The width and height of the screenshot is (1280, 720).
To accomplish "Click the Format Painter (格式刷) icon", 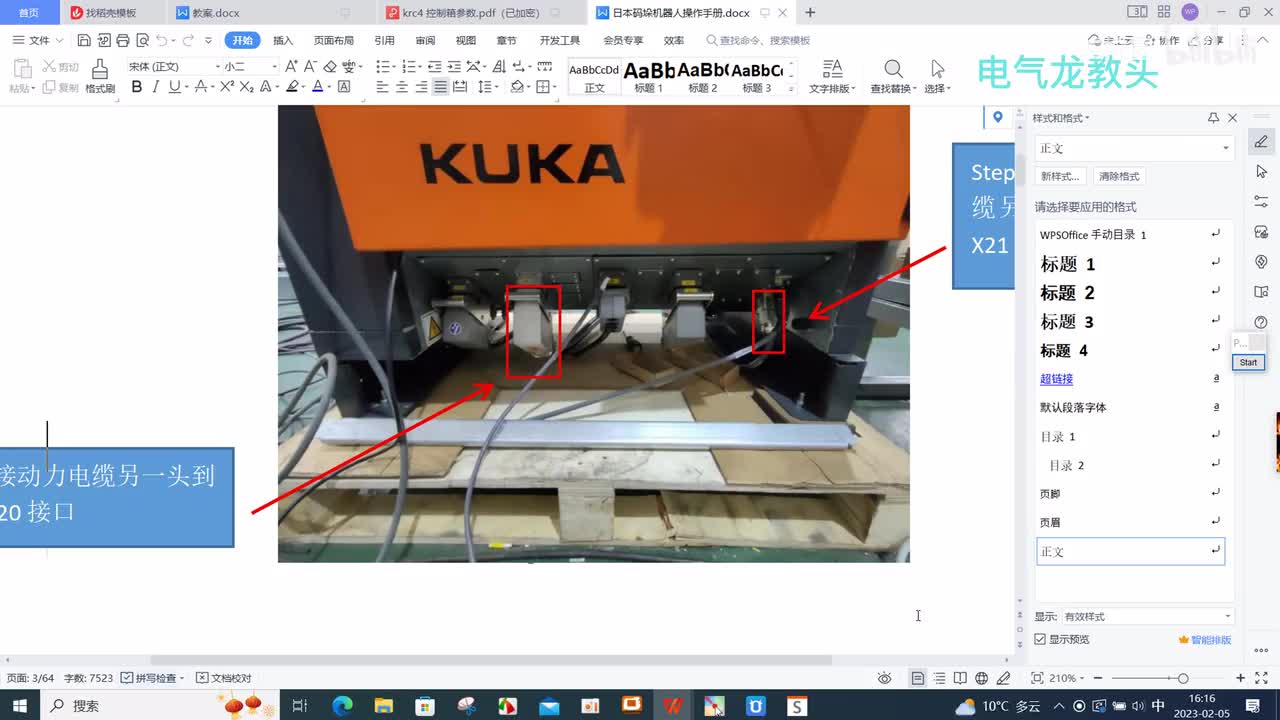I will (100, 69).
